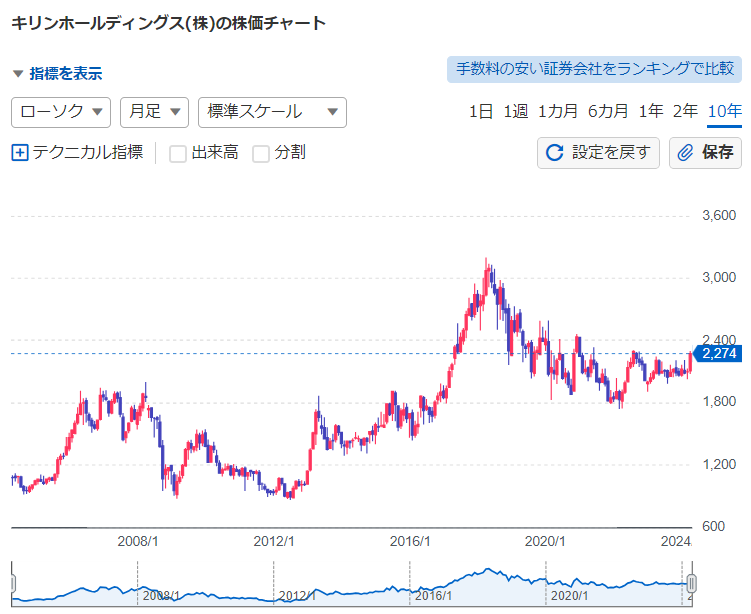Click the 2008/1 label on main x-axis

138,541
